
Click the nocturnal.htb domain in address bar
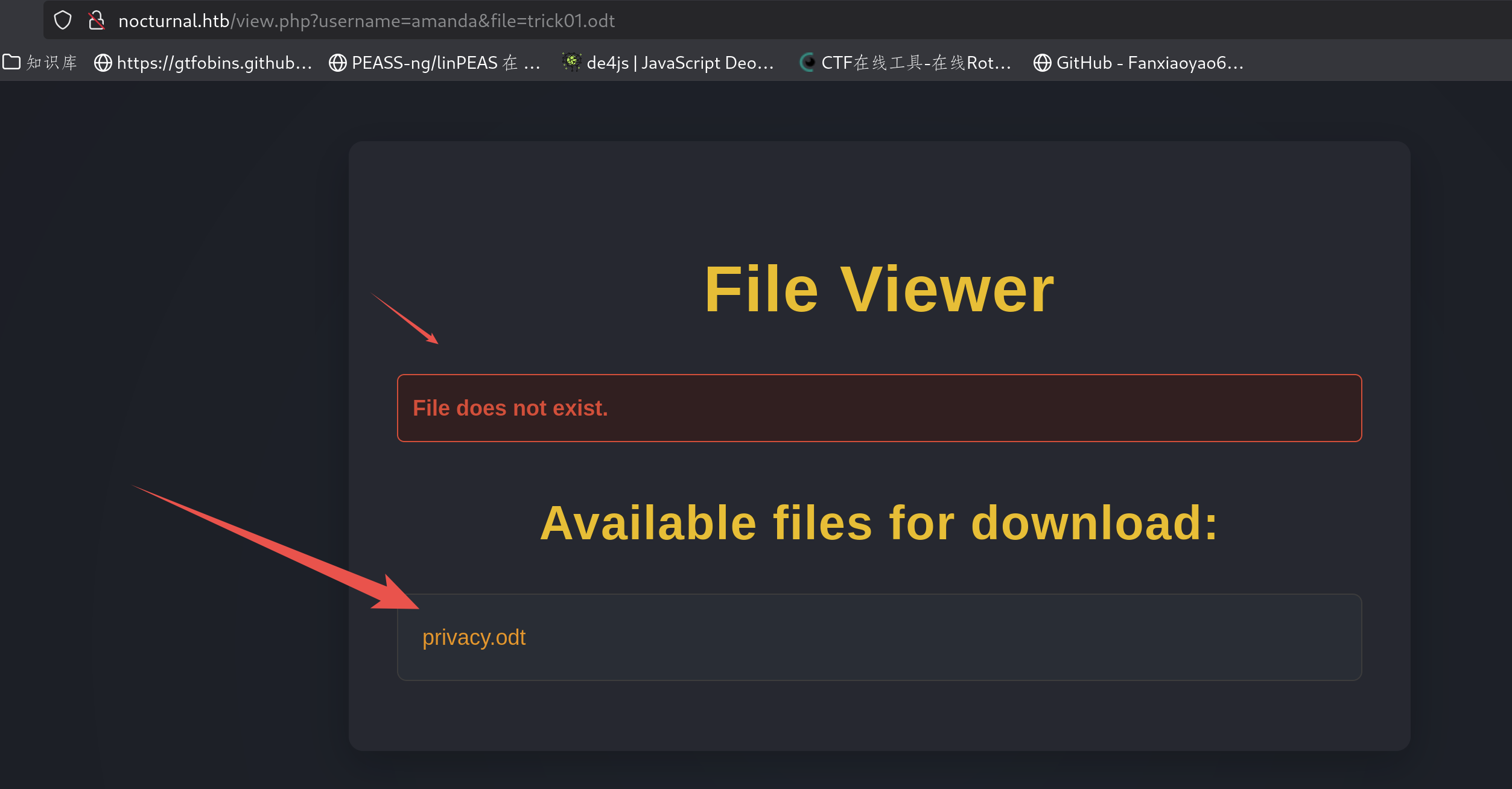[x=174, y=21]
